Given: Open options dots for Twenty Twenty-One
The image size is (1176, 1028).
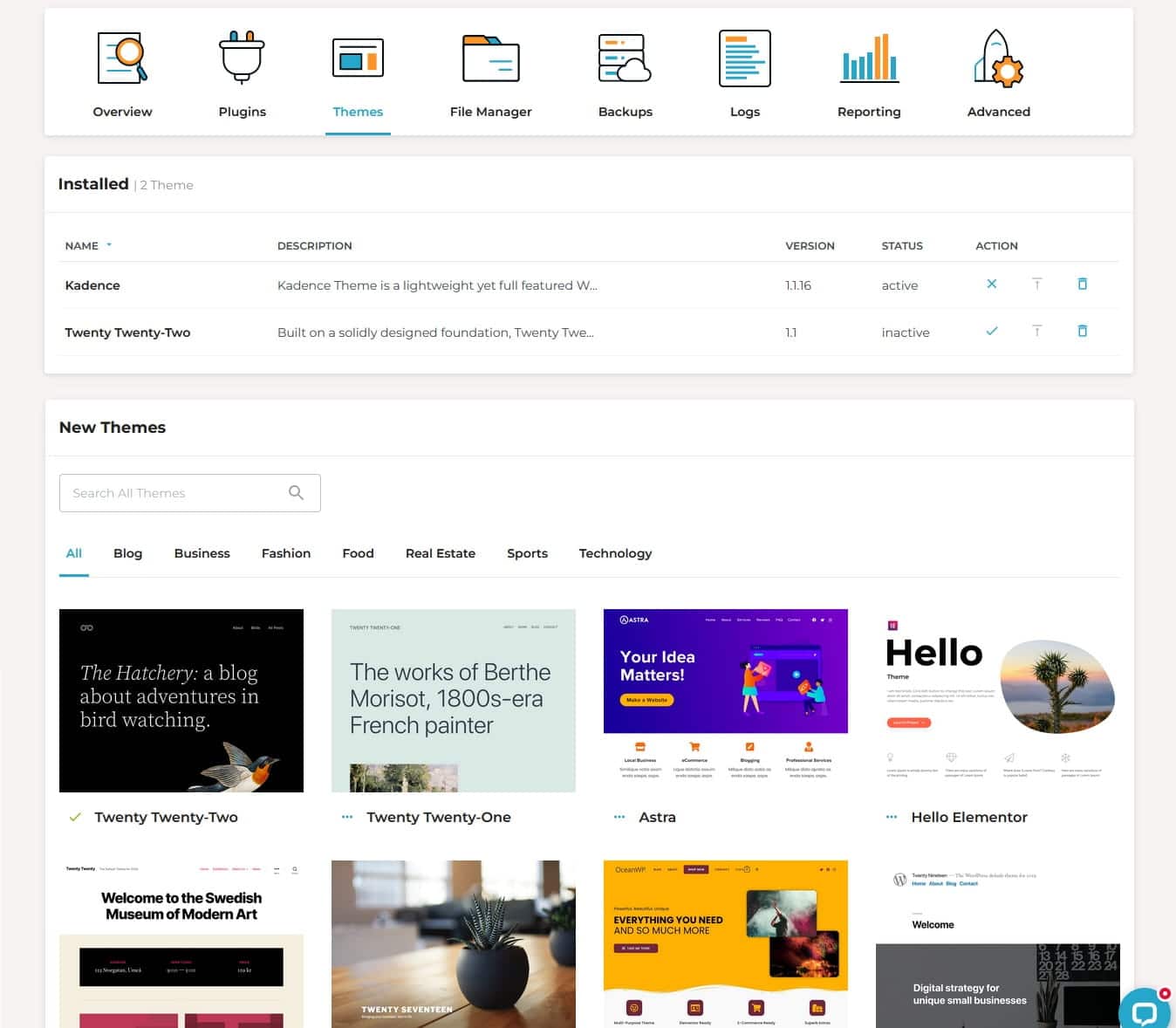Looking at the screenshot, I should tap(347, 817).
